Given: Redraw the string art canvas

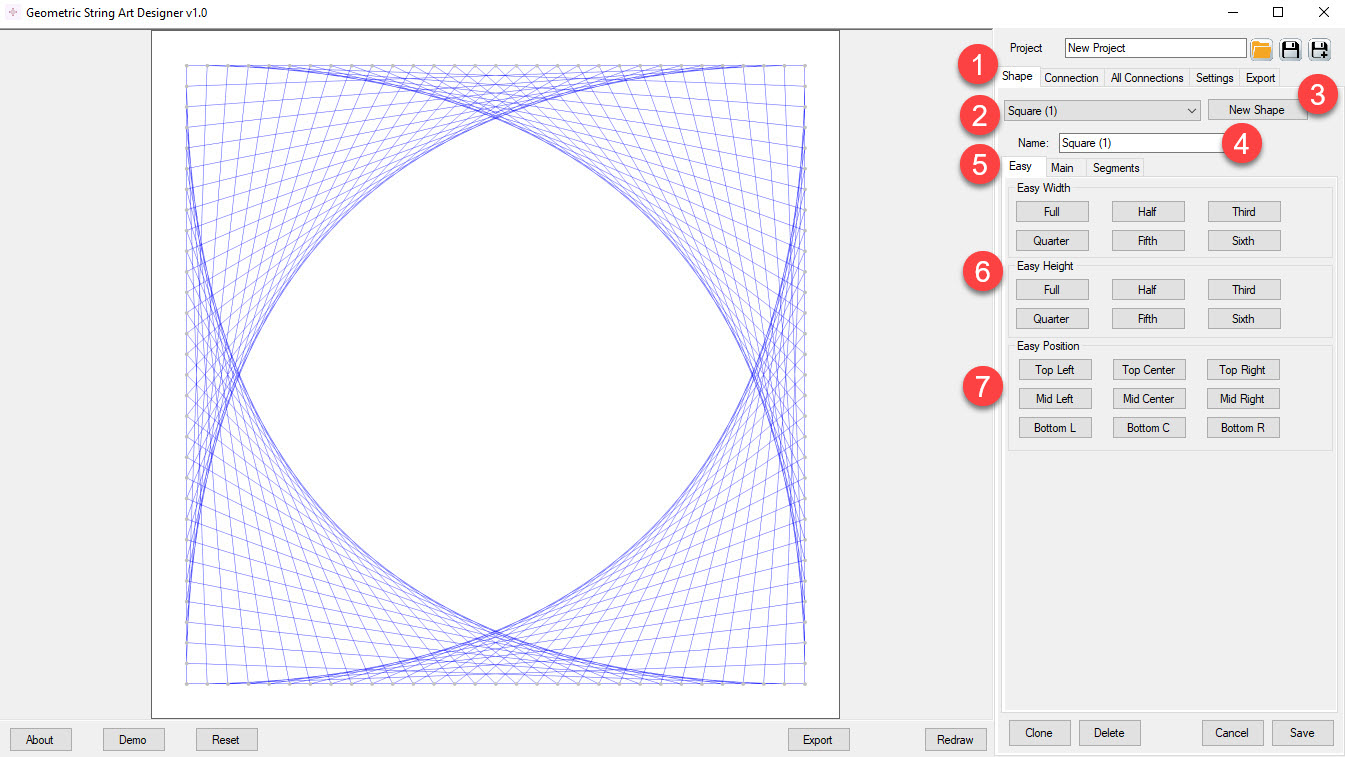Looking at the screenshot, I should click(x=956, y=740).
